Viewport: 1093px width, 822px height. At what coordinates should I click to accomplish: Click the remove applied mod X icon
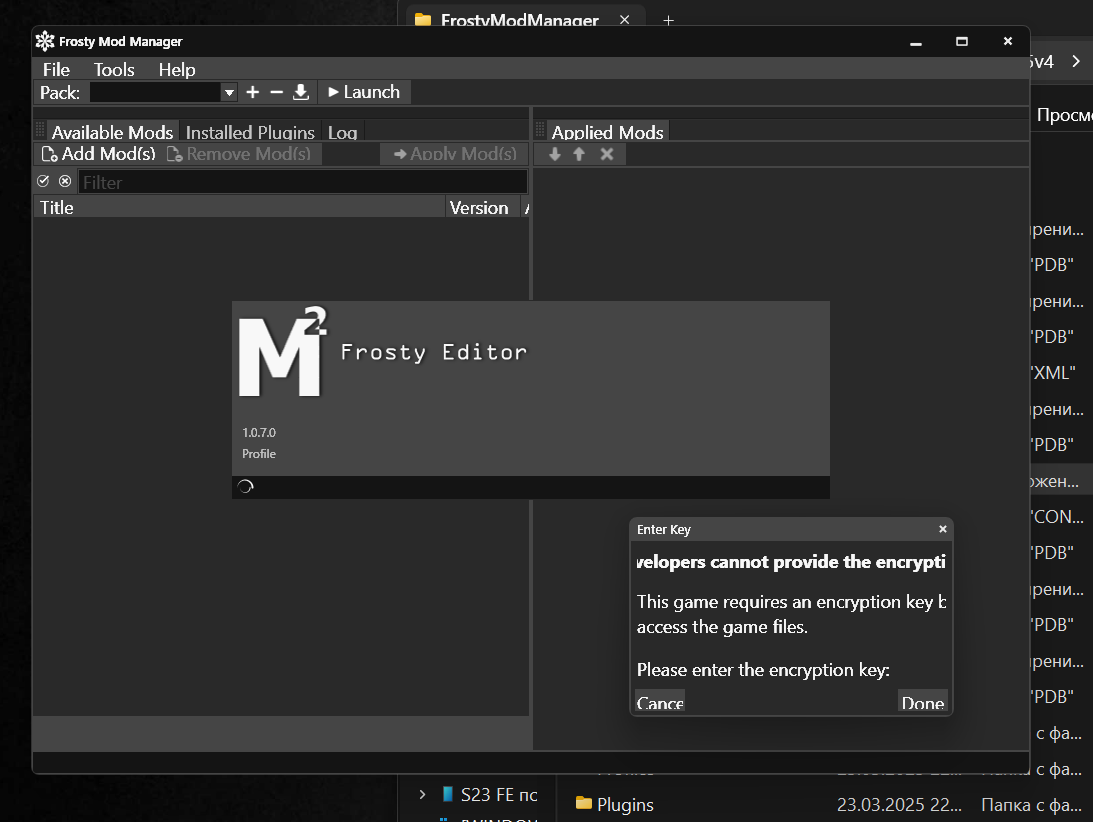click(606, 154)
